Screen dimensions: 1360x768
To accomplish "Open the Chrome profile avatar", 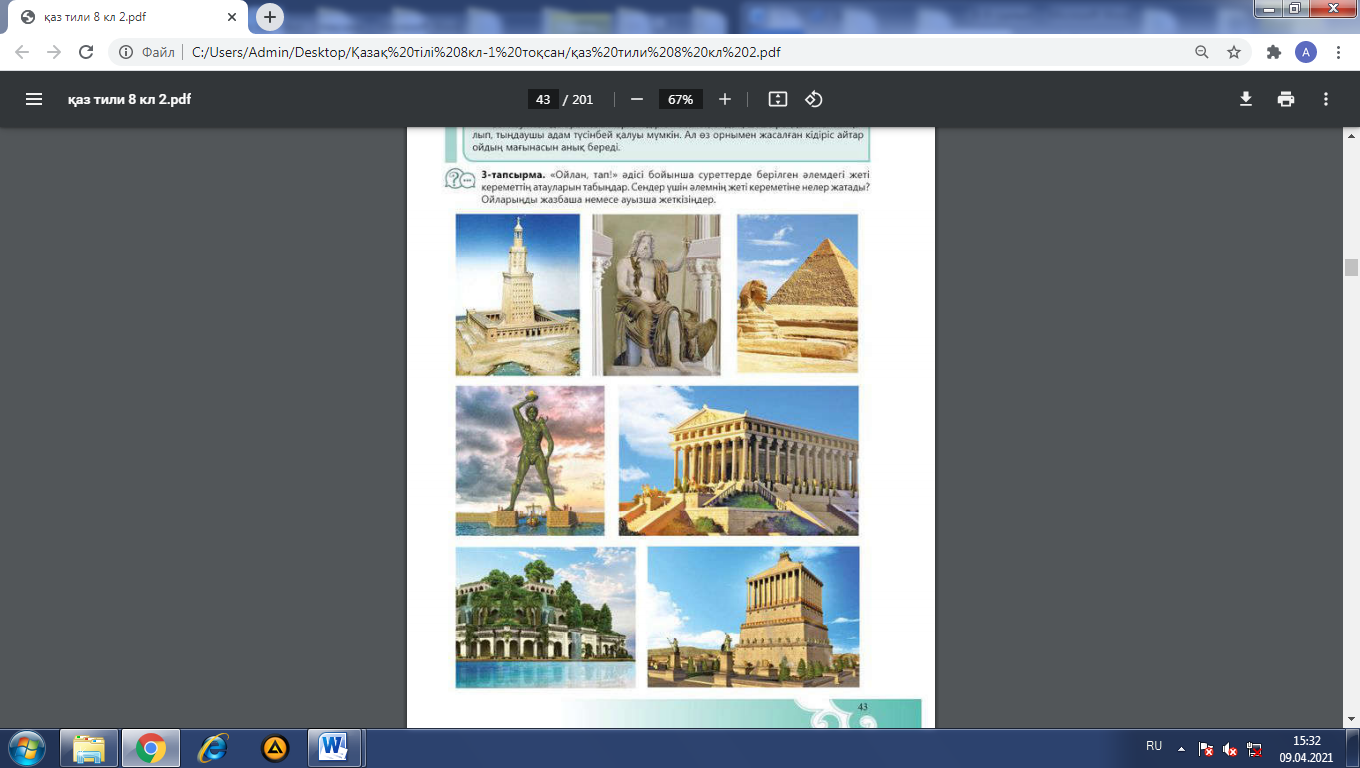I will pos(1306,52).
